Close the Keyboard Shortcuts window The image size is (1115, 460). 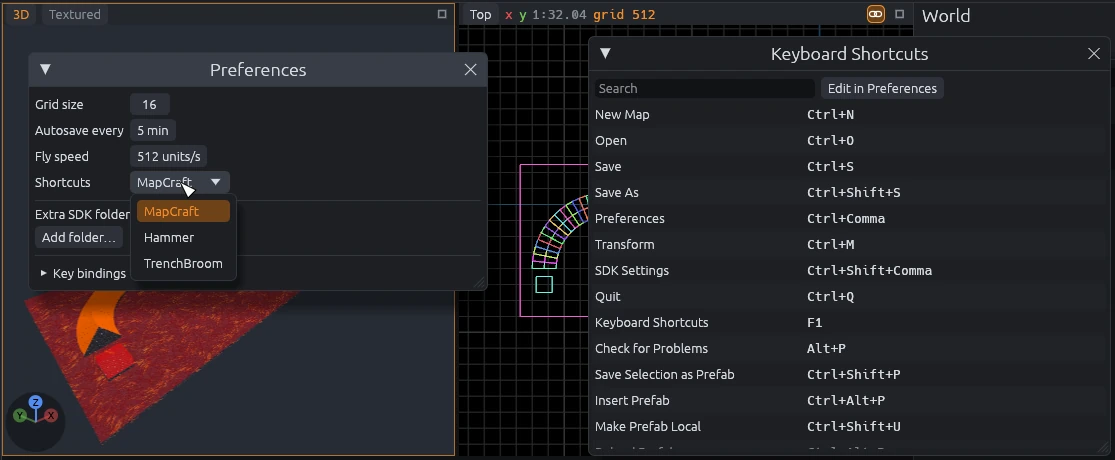[1094, 54]
